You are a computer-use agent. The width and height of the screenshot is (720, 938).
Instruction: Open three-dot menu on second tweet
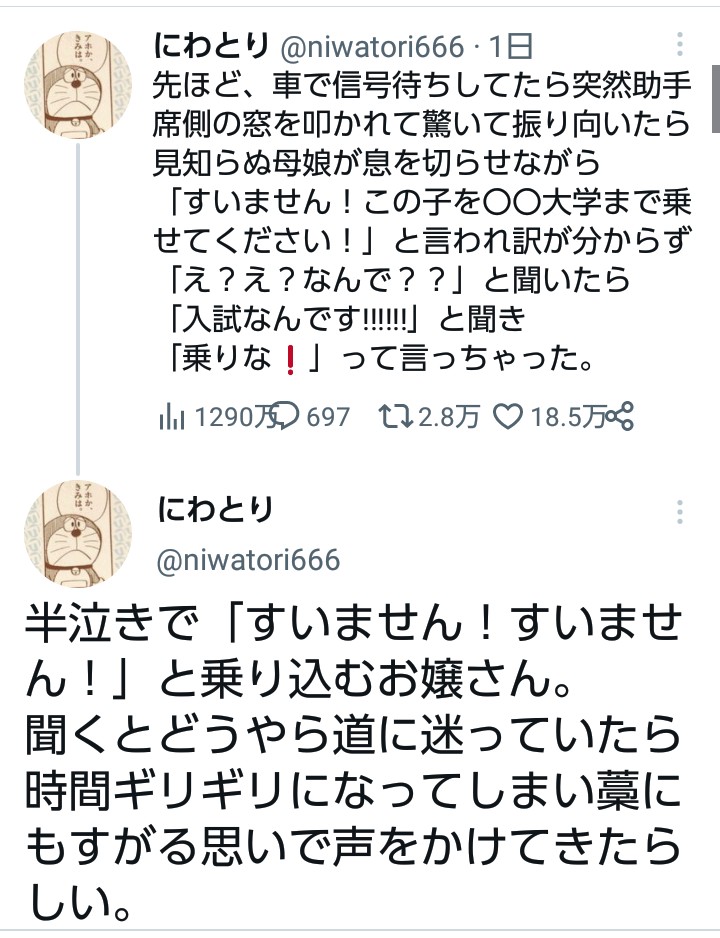coord(680,513)
